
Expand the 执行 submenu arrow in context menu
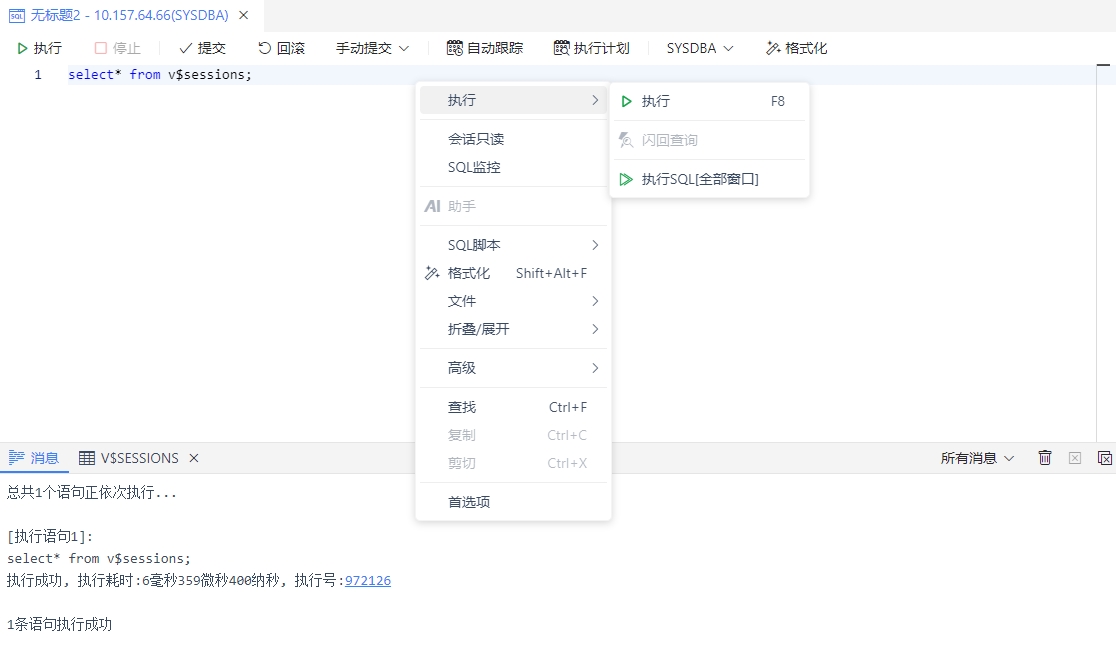595,100
